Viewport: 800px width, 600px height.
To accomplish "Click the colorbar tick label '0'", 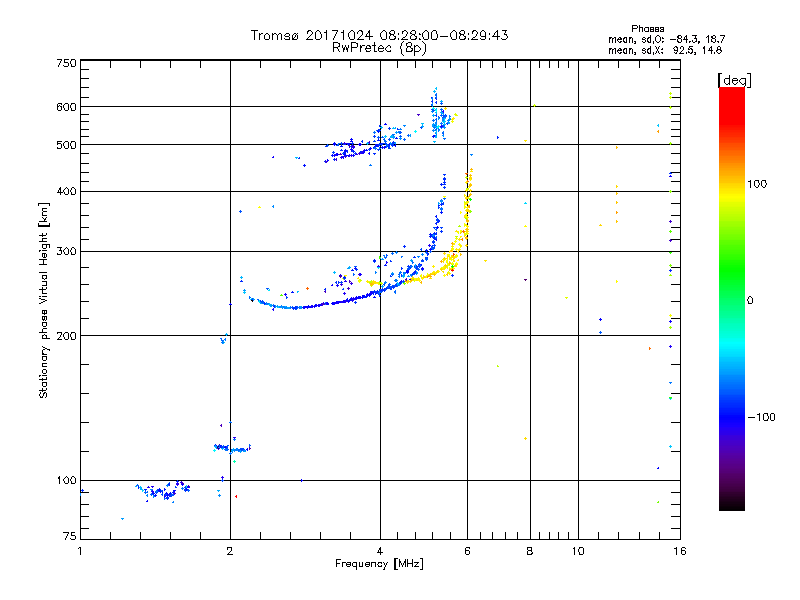I will (750, 301).
